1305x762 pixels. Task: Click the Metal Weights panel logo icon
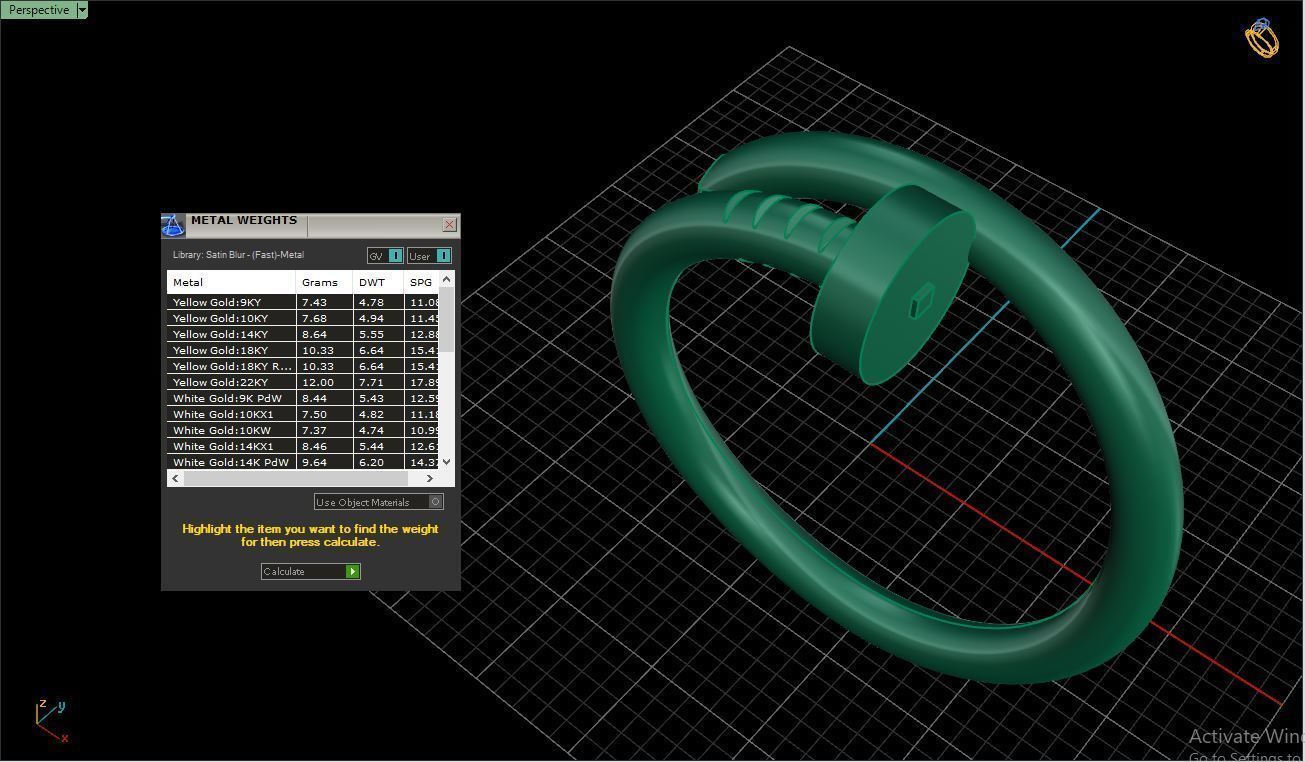(172, 225)
